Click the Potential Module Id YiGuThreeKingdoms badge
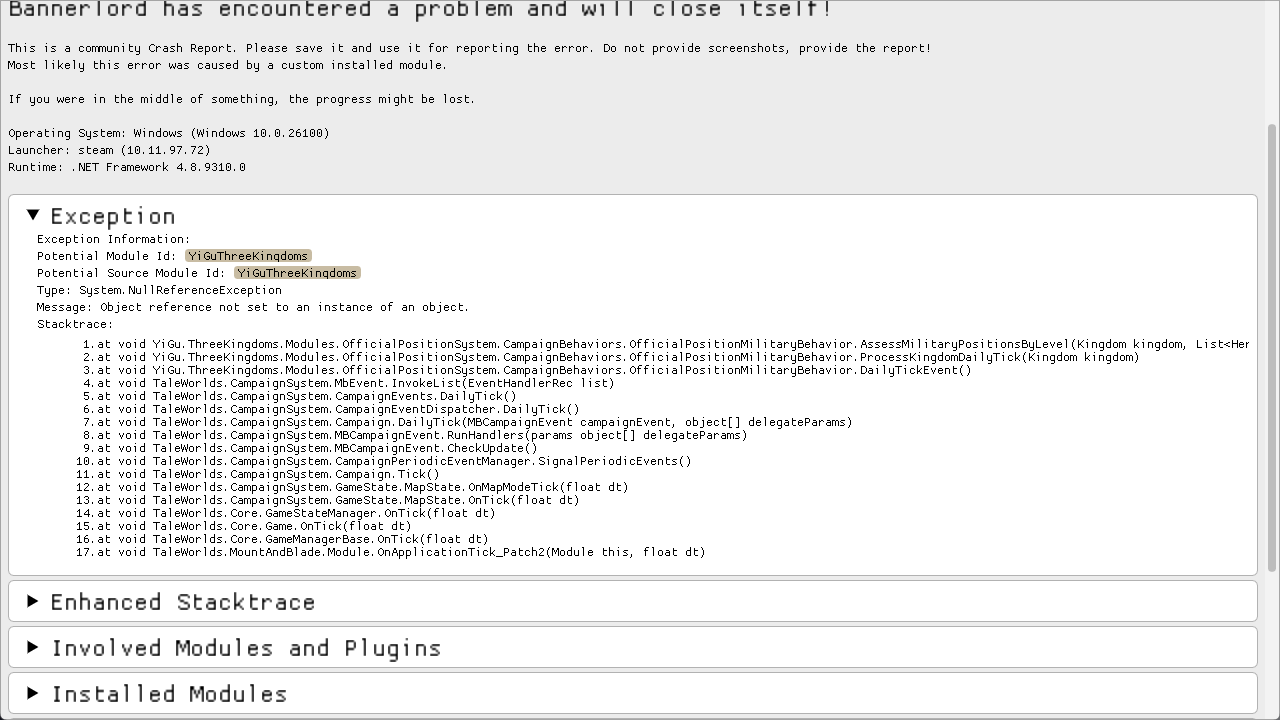1280x720 pixels. click(x=248, y=256)
